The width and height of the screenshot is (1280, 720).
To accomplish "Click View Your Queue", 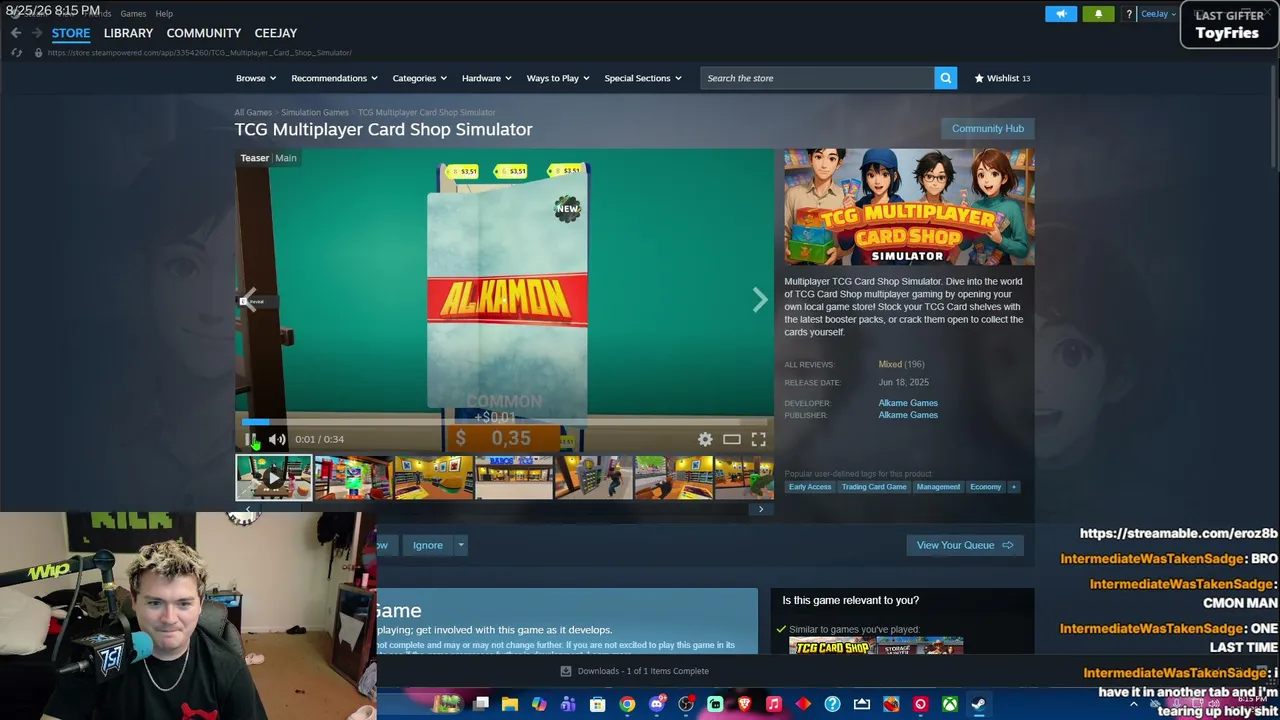I will [965, 545].
